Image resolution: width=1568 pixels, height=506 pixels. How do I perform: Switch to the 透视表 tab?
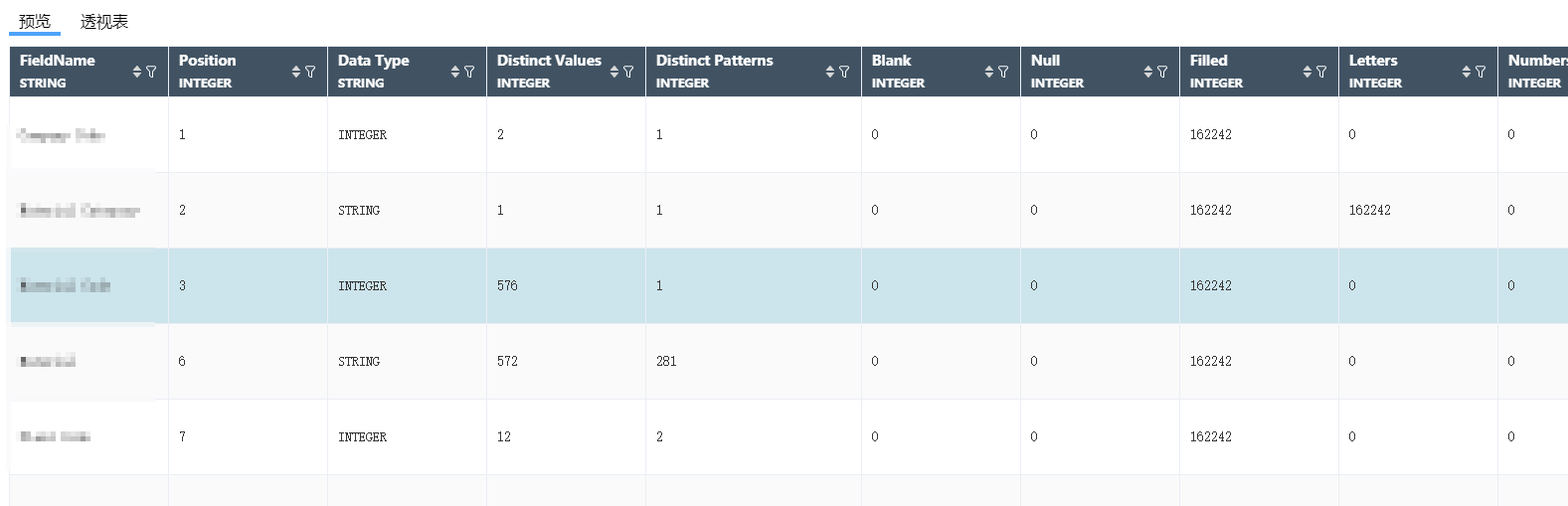pos(104,21)
